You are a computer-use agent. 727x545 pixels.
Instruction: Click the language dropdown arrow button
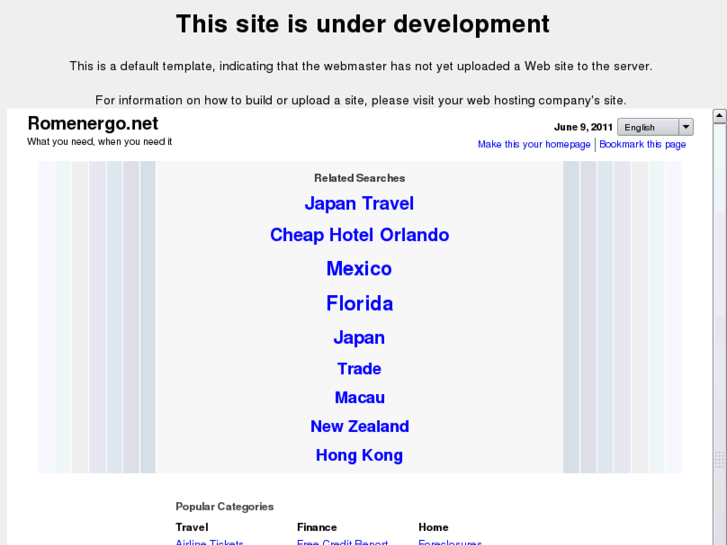[686, 127]
